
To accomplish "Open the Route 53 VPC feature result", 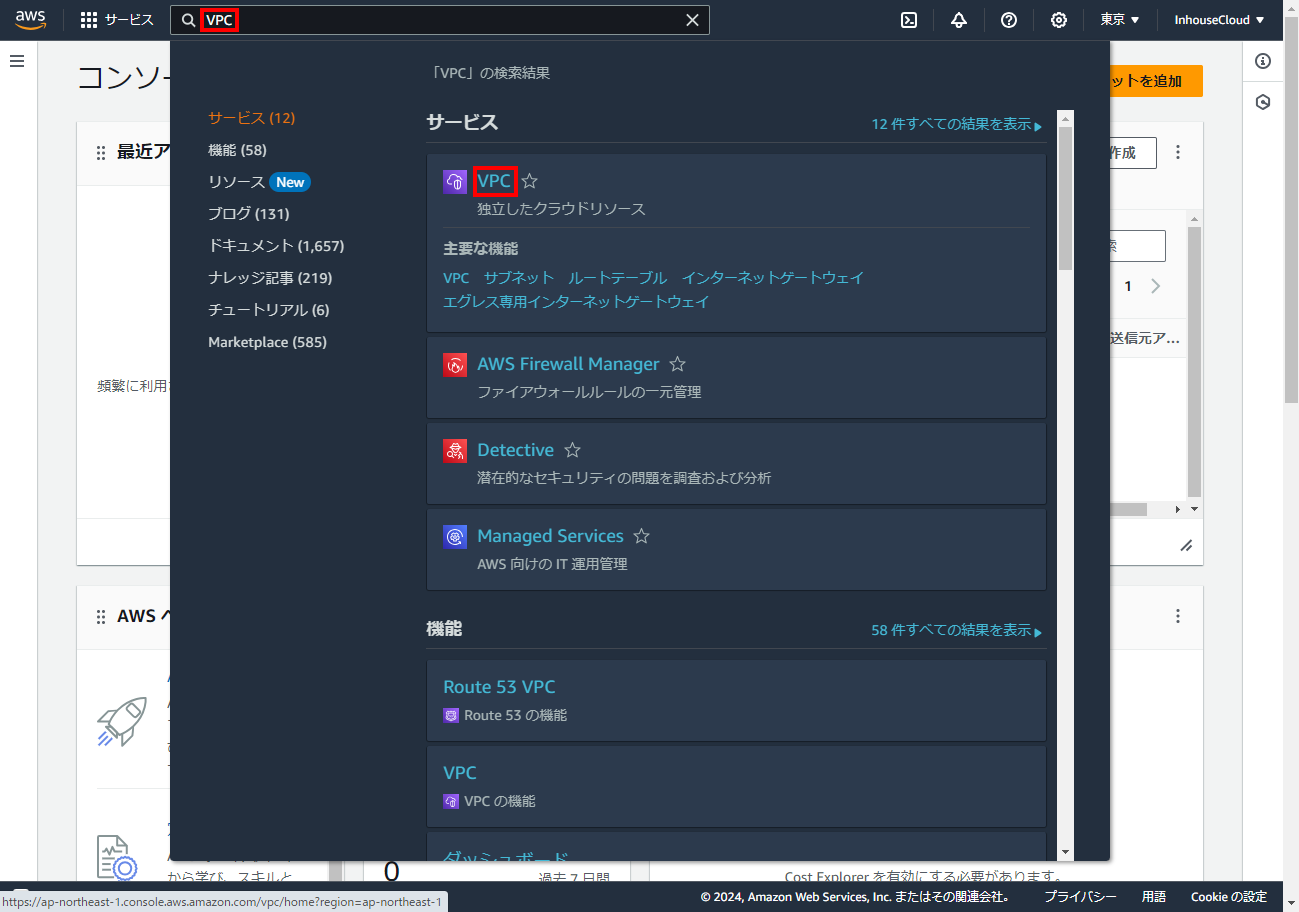I will pos(499,687).
